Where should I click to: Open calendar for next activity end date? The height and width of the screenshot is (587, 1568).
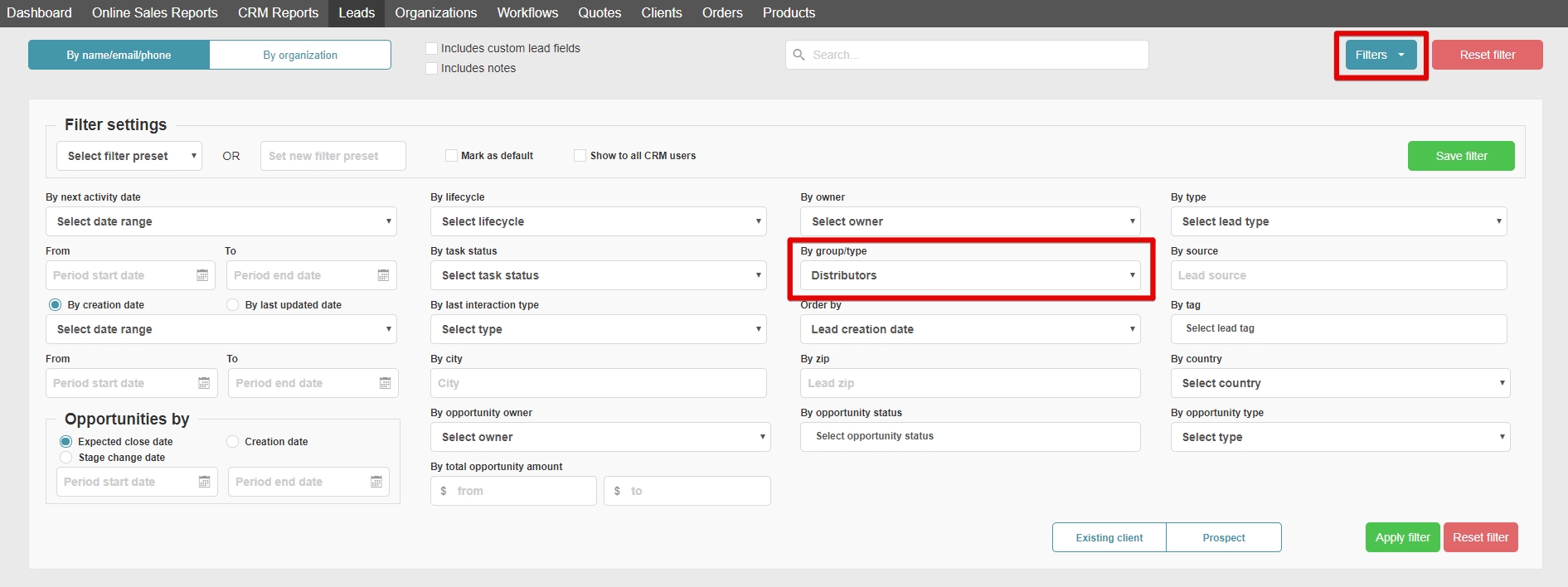pyautogui.click(x=383, y=275)
